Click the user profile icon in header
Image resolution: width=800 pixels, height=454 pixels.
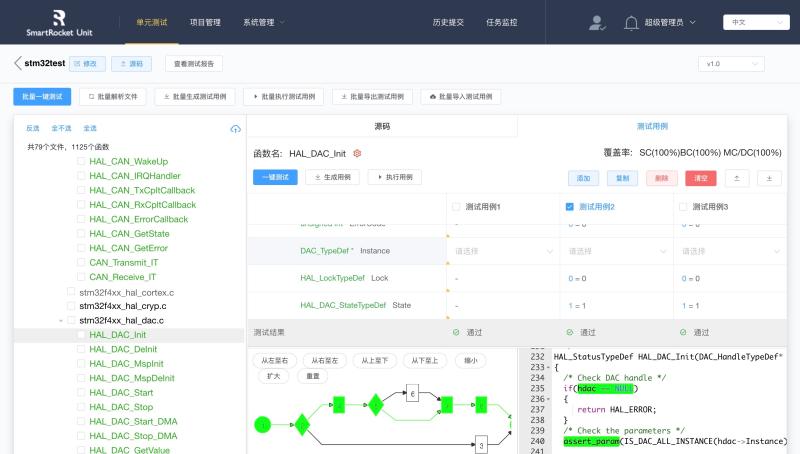(x=597, y=22)
